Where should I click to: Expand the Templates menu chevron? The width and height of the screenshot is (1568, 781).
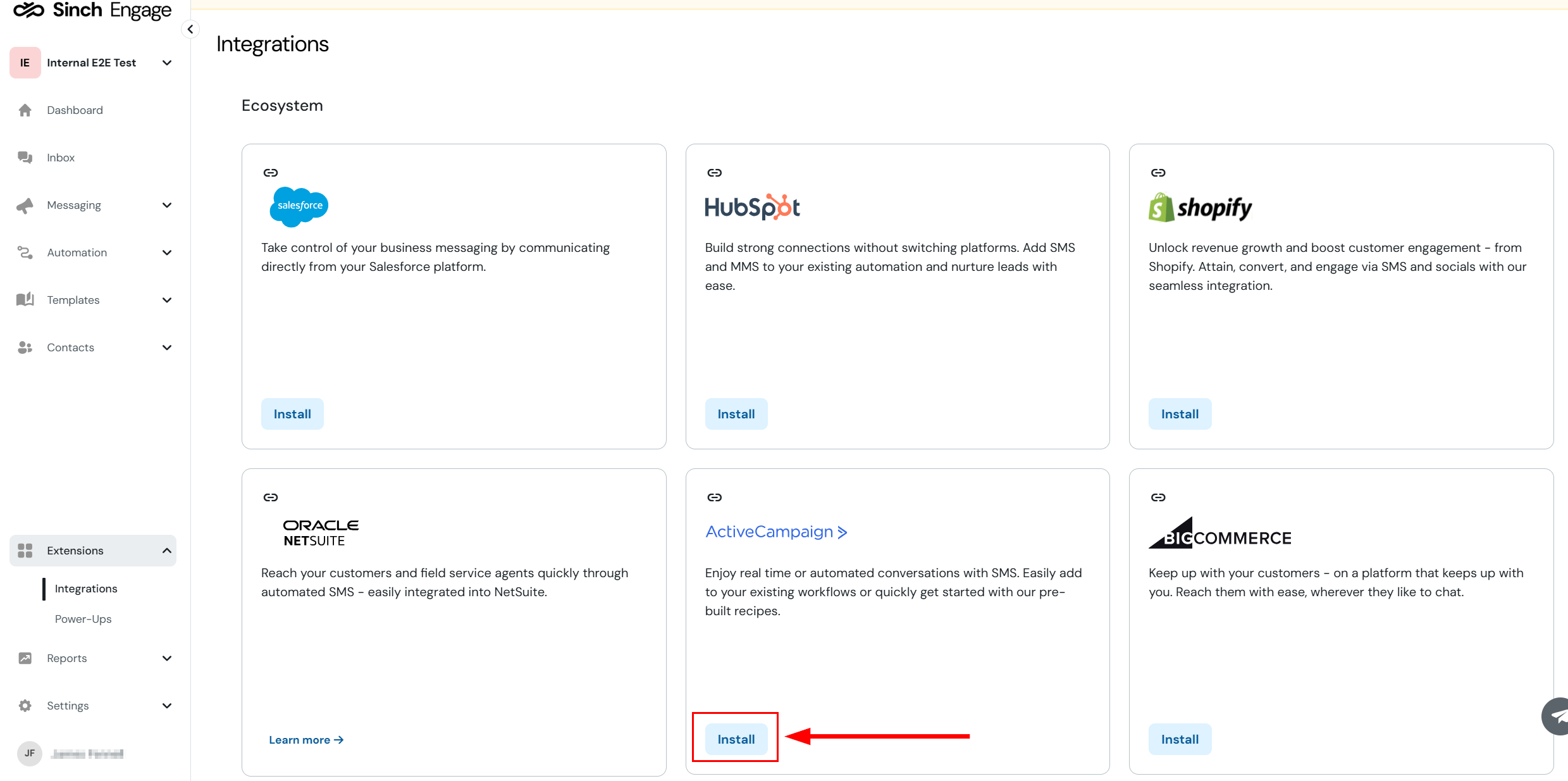point(167,300)
